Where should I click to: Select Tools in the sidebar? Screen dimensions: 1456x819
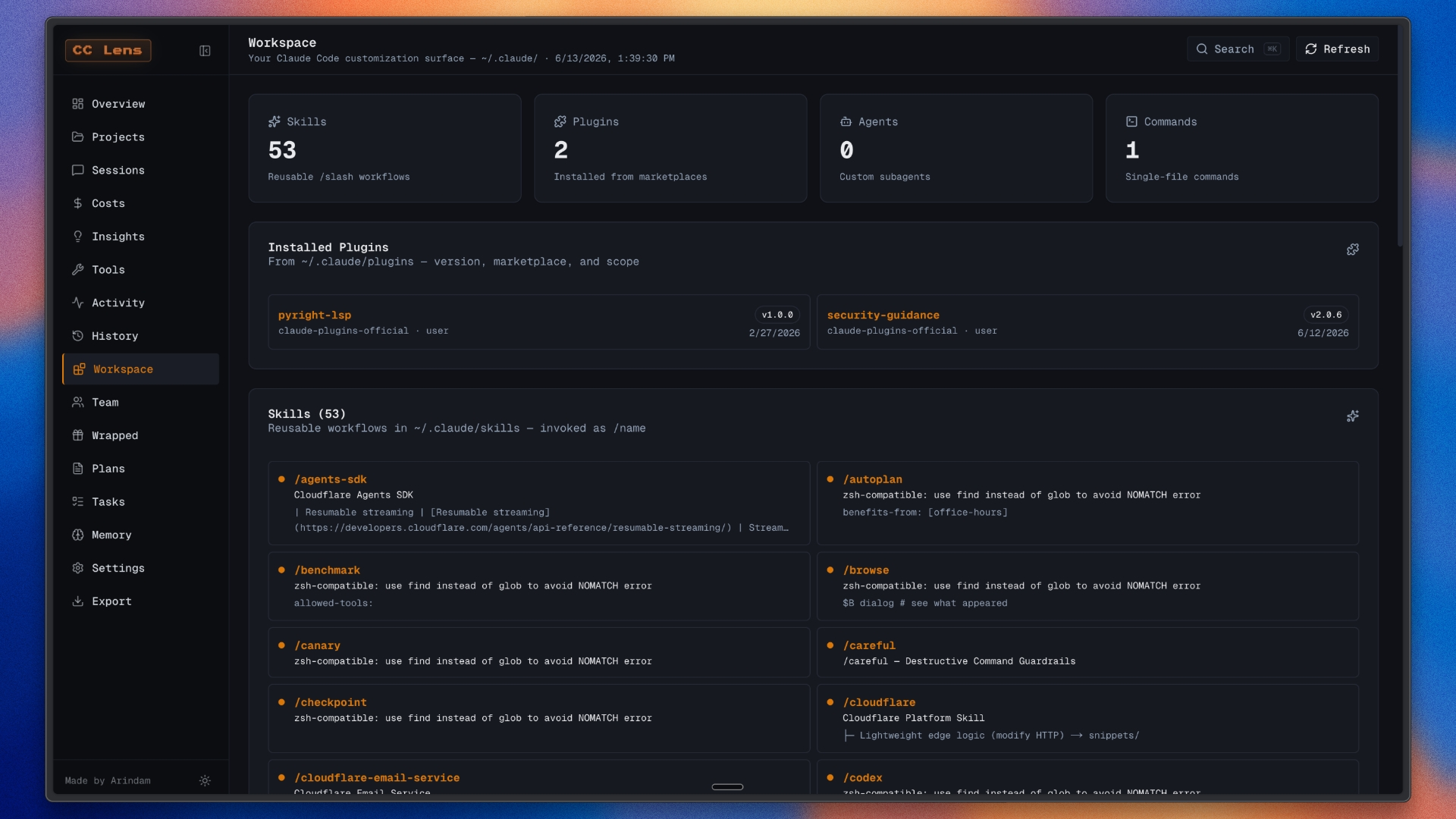coord(140,270)
